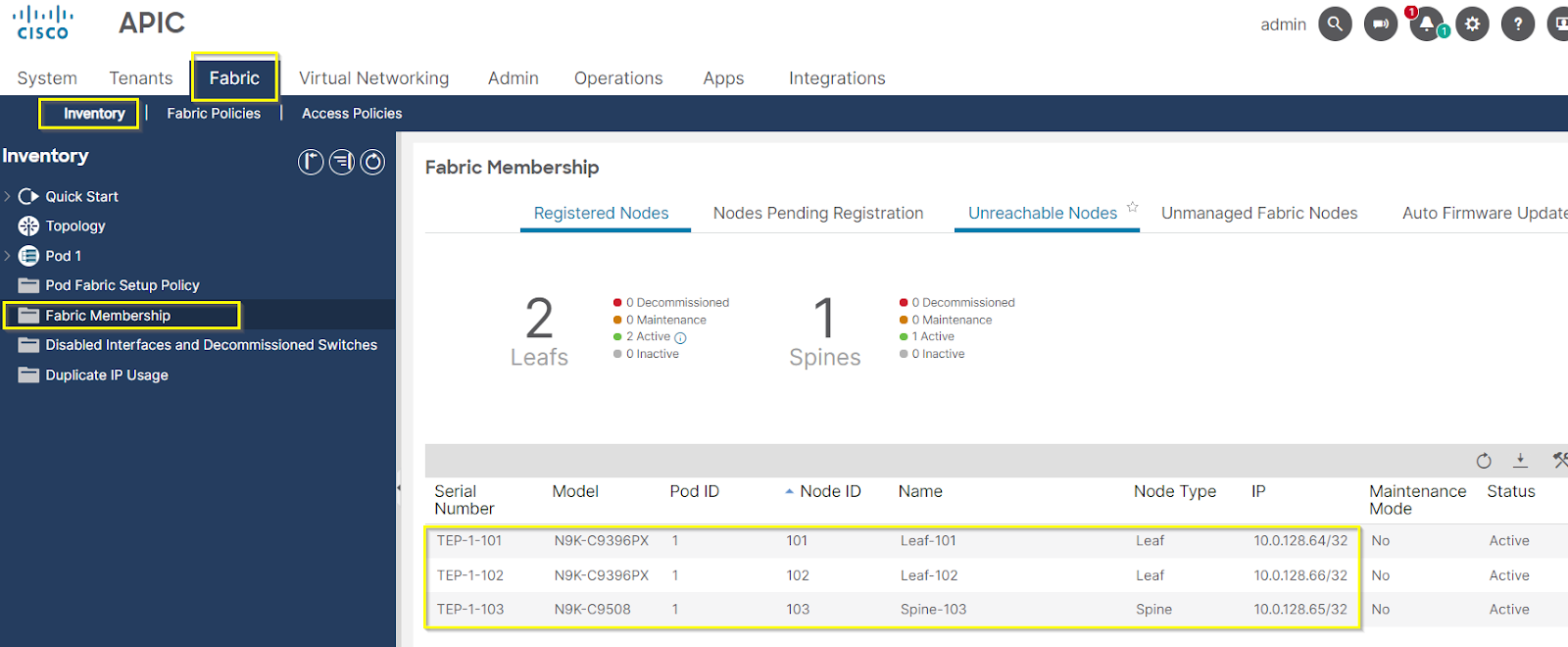Image resolution: width=1568 pixels, height=647 pixels.
Task: Select serial TEP-1-102 cell
Action: click(x=470, y=575)
